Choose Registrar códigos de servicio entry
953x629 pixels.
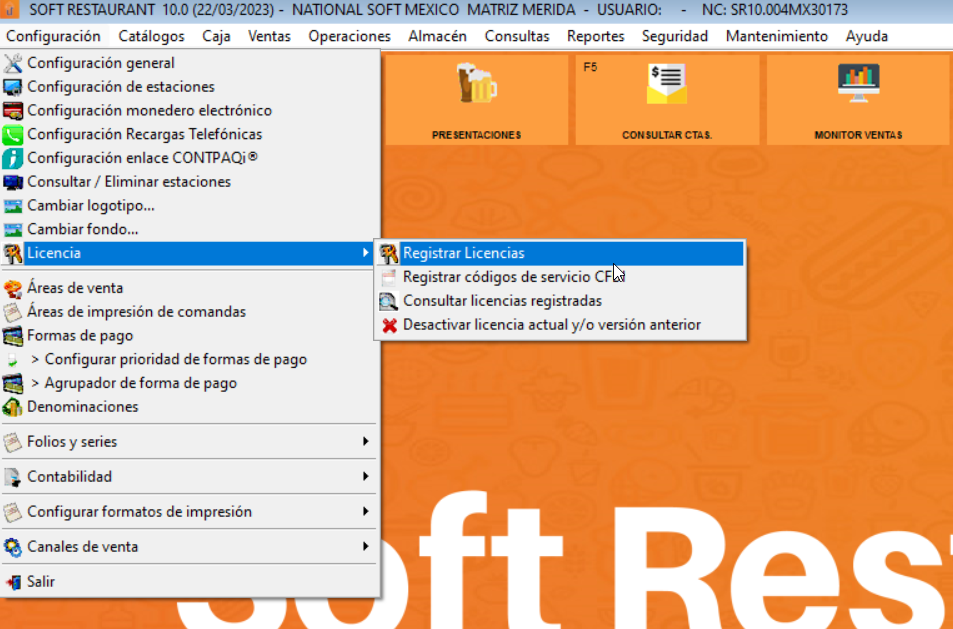pyautogui.click(x=560, y=277)
